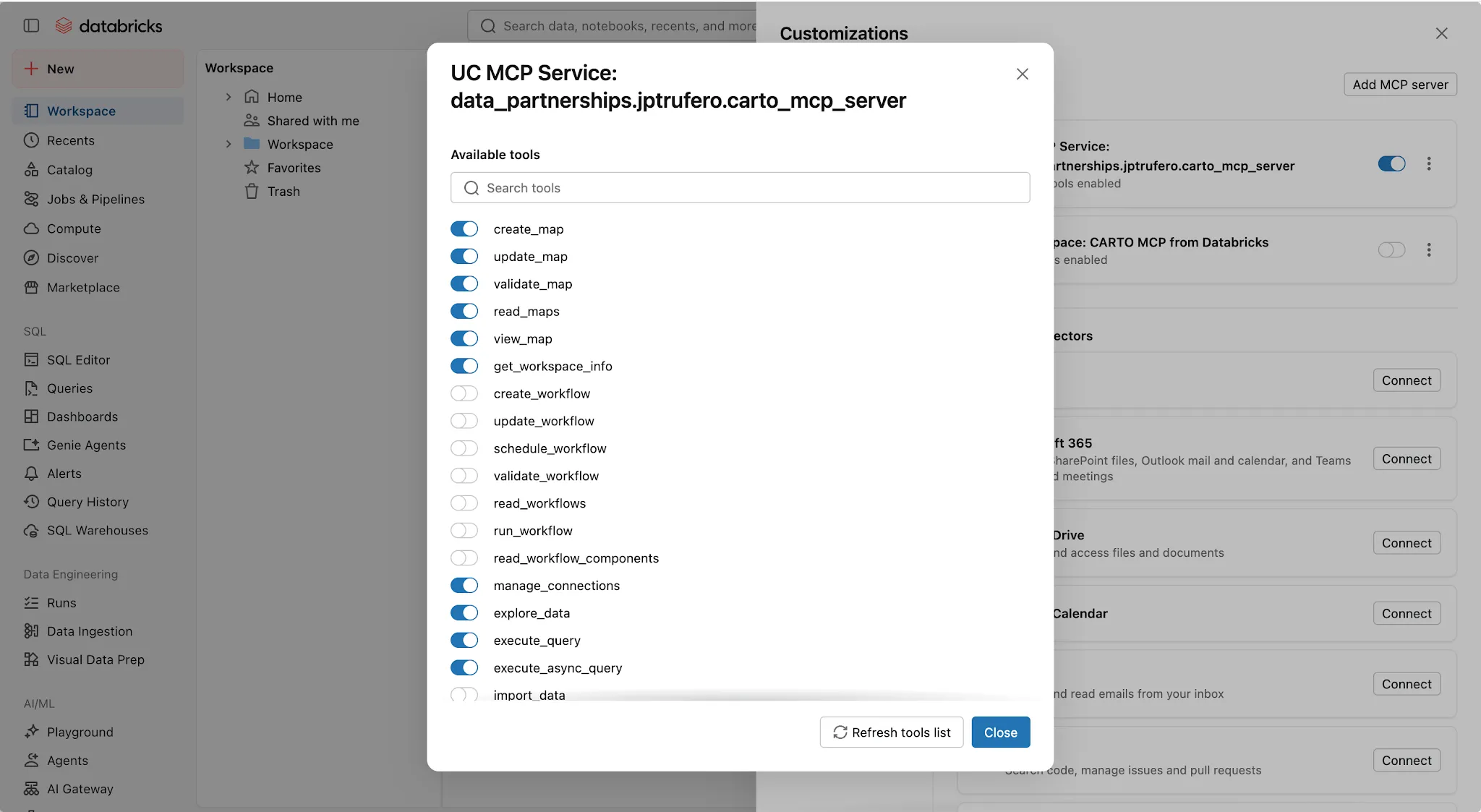Open the Agents icon in sidebar
1481x812 pixels.
point(31,761)
